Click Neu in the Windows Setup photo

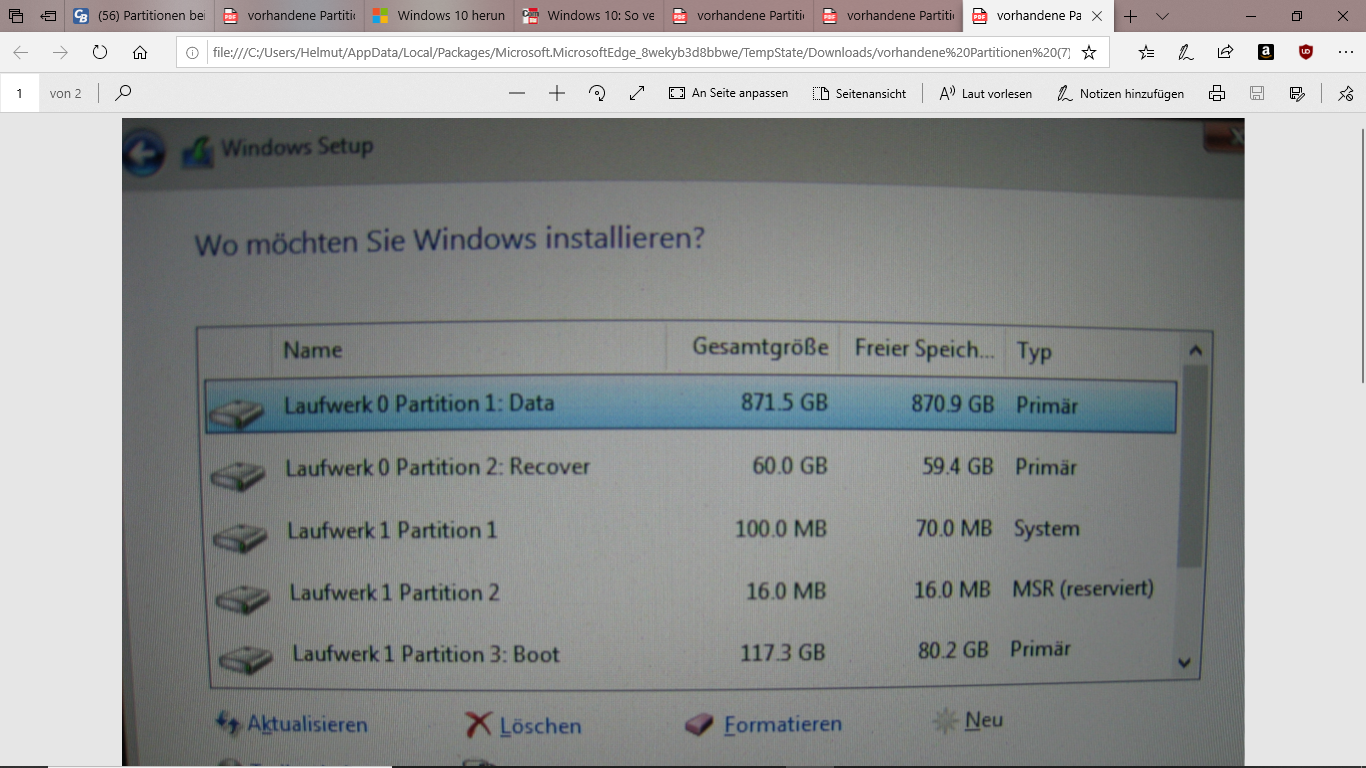click(x=968, y=720)
